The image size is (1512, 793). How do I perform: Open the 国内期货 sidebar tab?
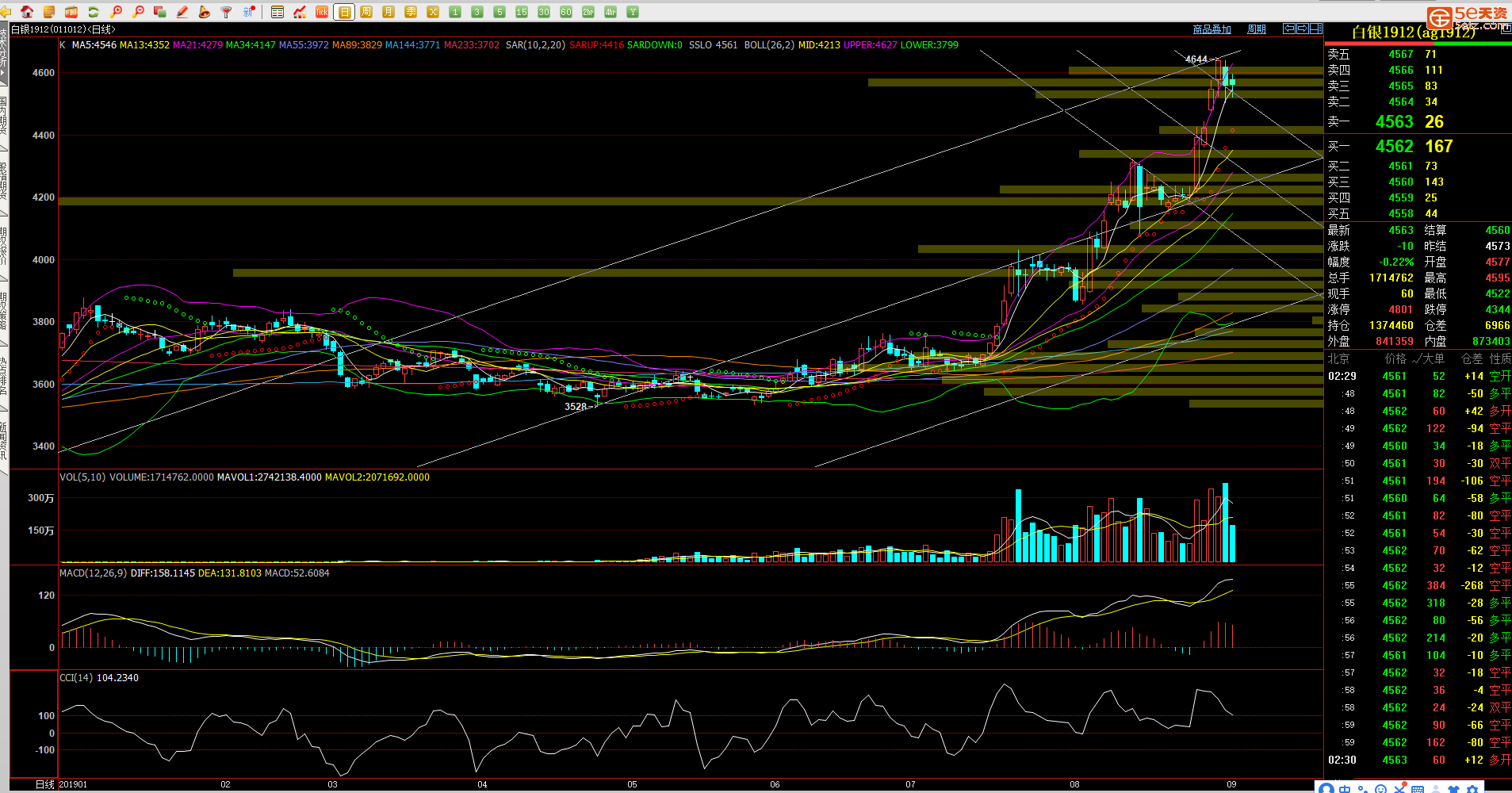tap(4, 116)
